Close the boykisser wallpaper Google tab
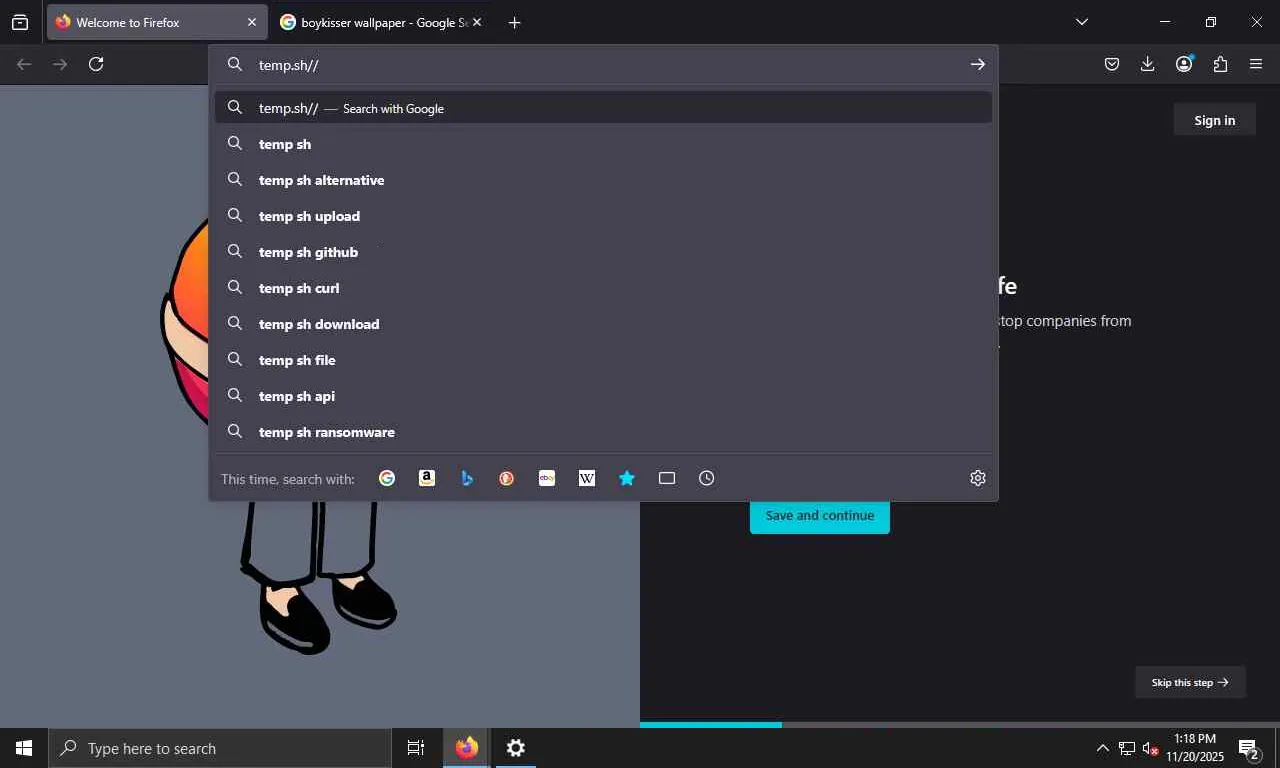This screenshot has height=768, width=1280. click(477, 22)
